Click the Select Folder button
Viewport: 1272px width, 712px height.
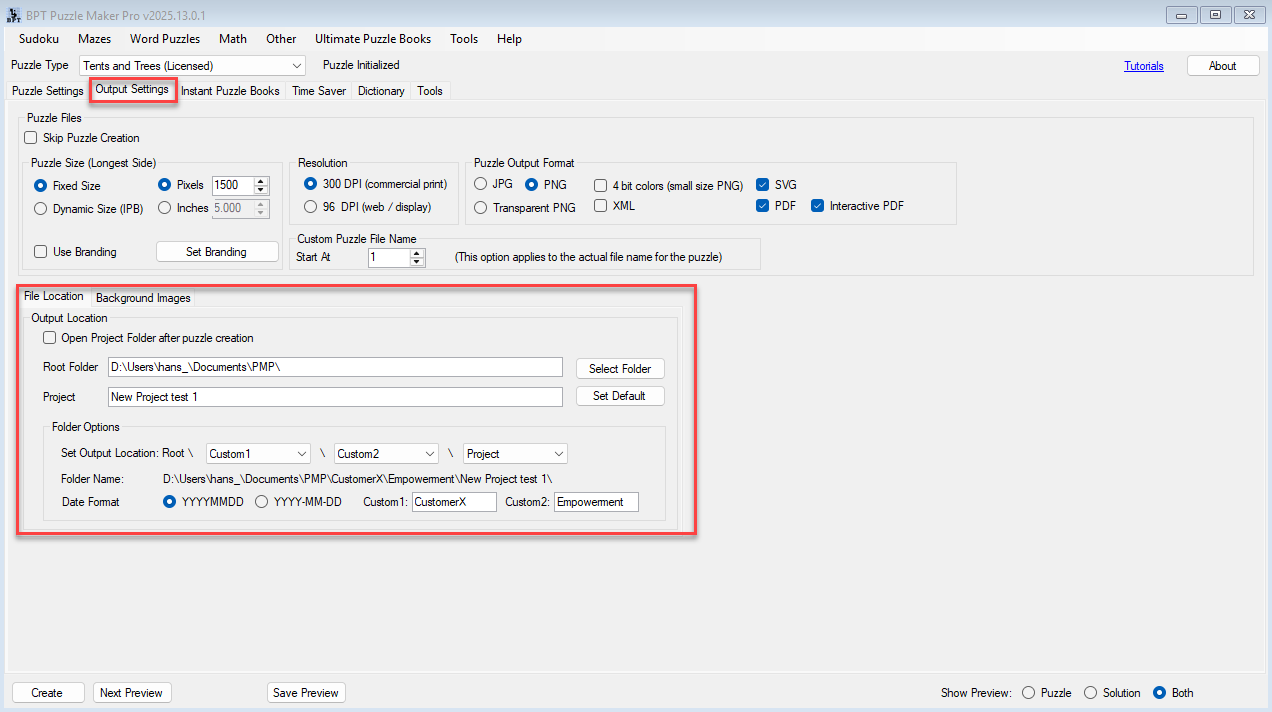(620, 369)
